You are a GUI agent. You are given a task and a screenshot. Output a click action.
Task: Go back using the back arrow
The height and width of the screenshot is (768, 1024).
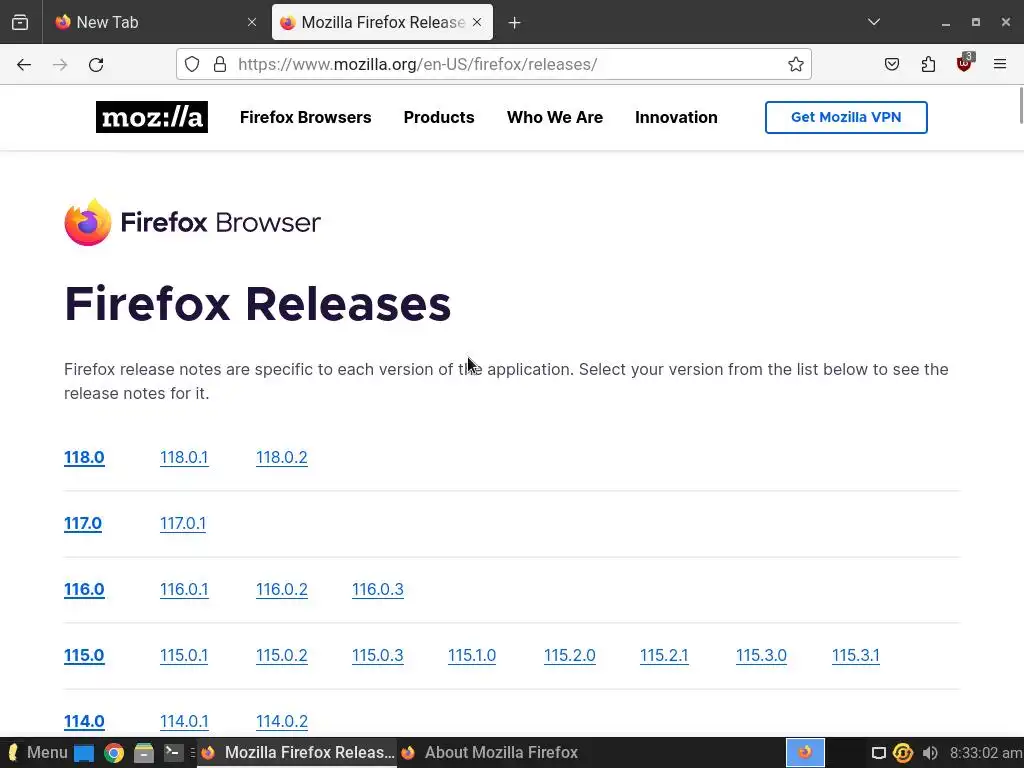pyautogui.click(x=24, y=65)
